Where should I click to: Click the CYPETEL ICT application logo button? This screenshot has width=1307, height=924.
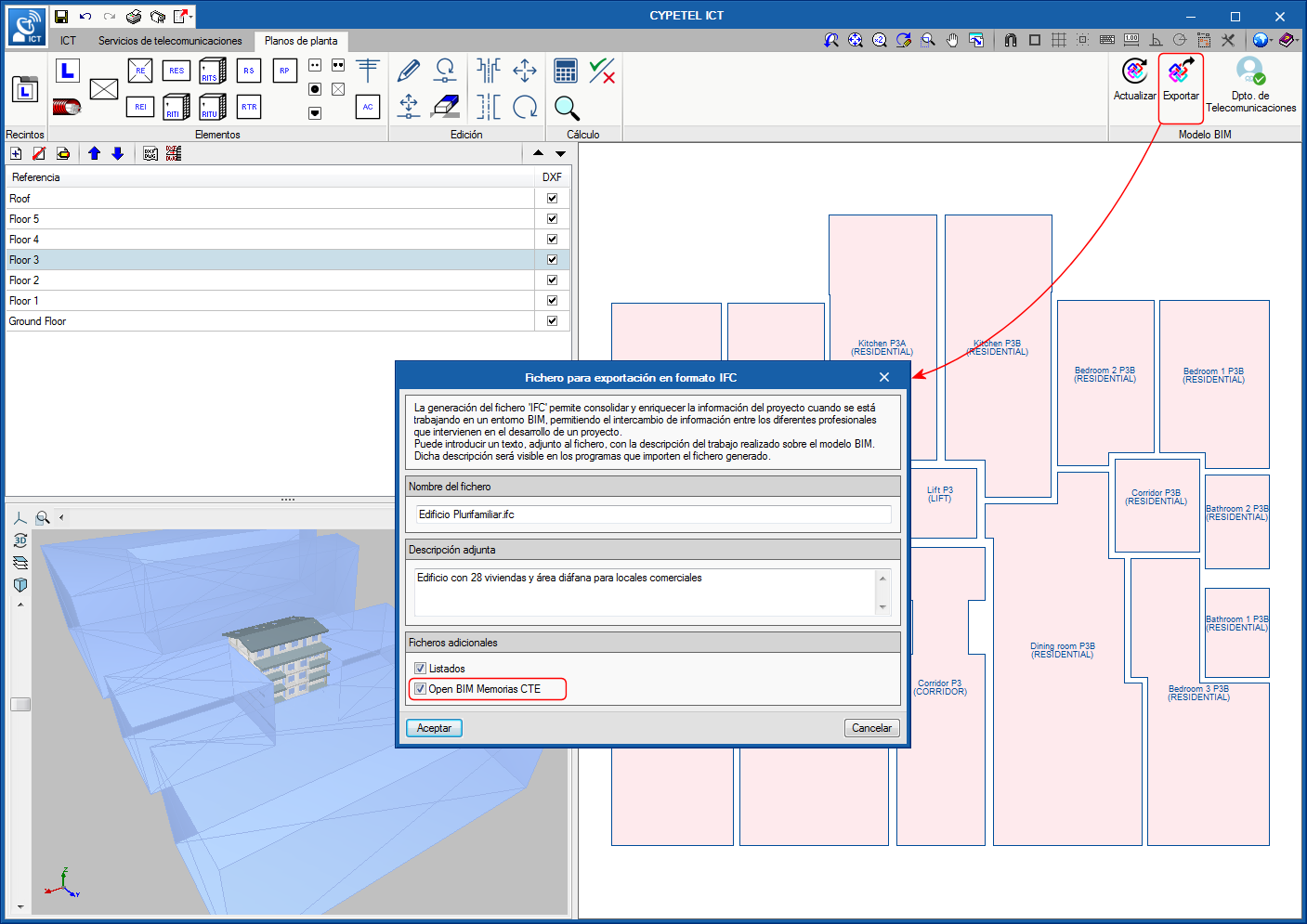click(x=27, y=26)
